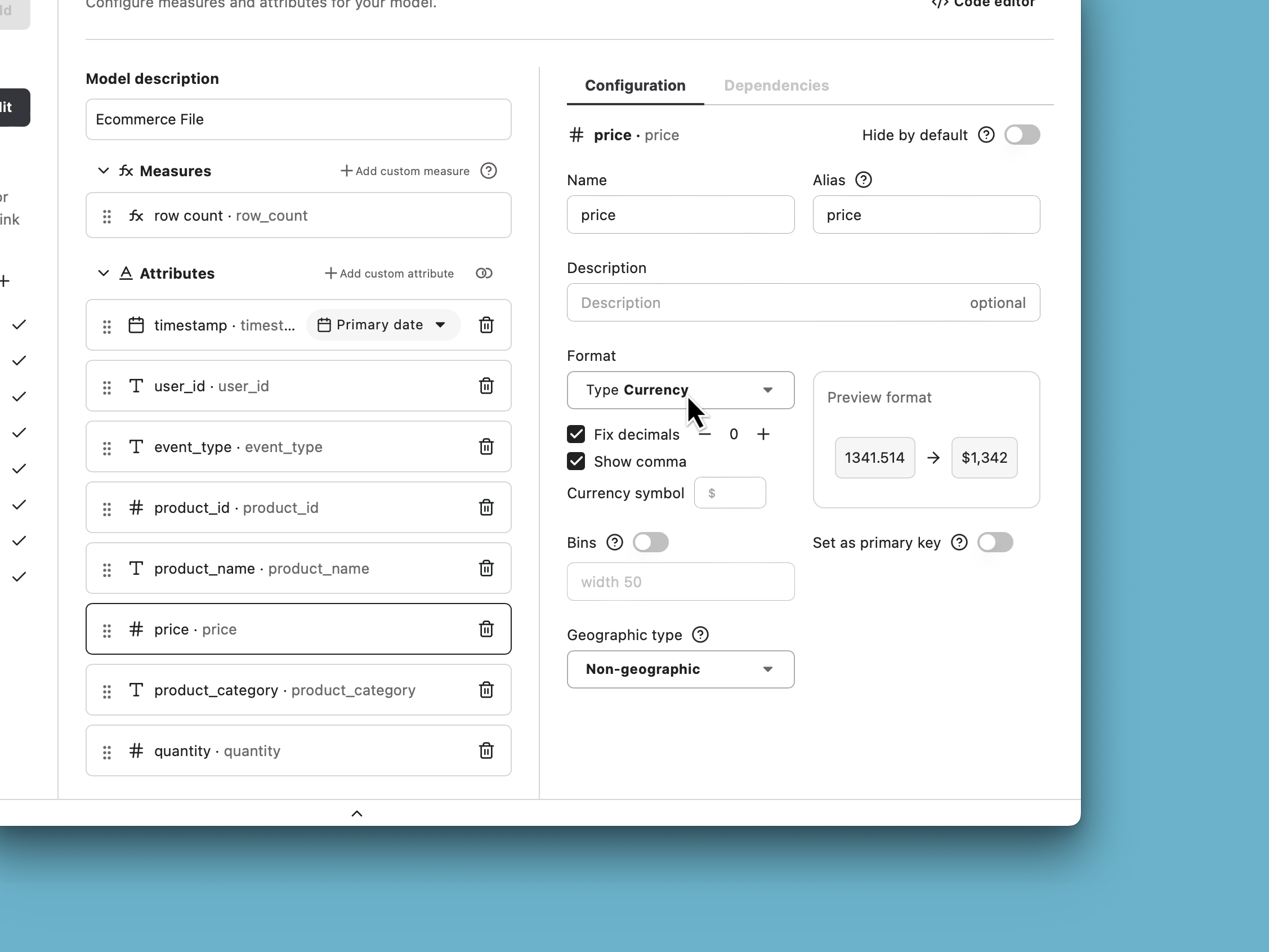1269x952 pixels.
Task: Select user_id attribute row
Action: click(x=298, y=386)
